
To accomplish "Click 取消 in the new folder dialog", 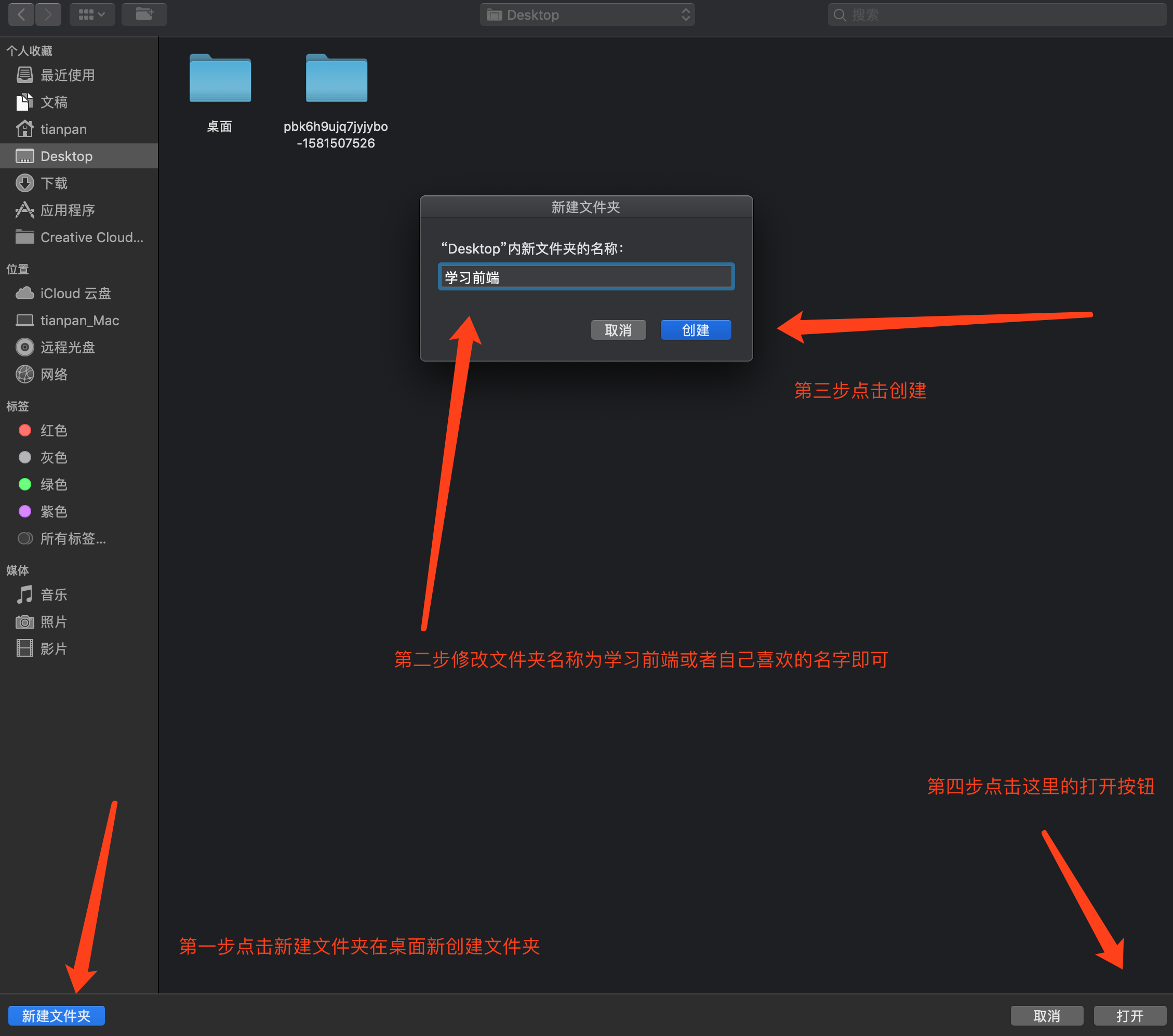I will click(618, 330).
